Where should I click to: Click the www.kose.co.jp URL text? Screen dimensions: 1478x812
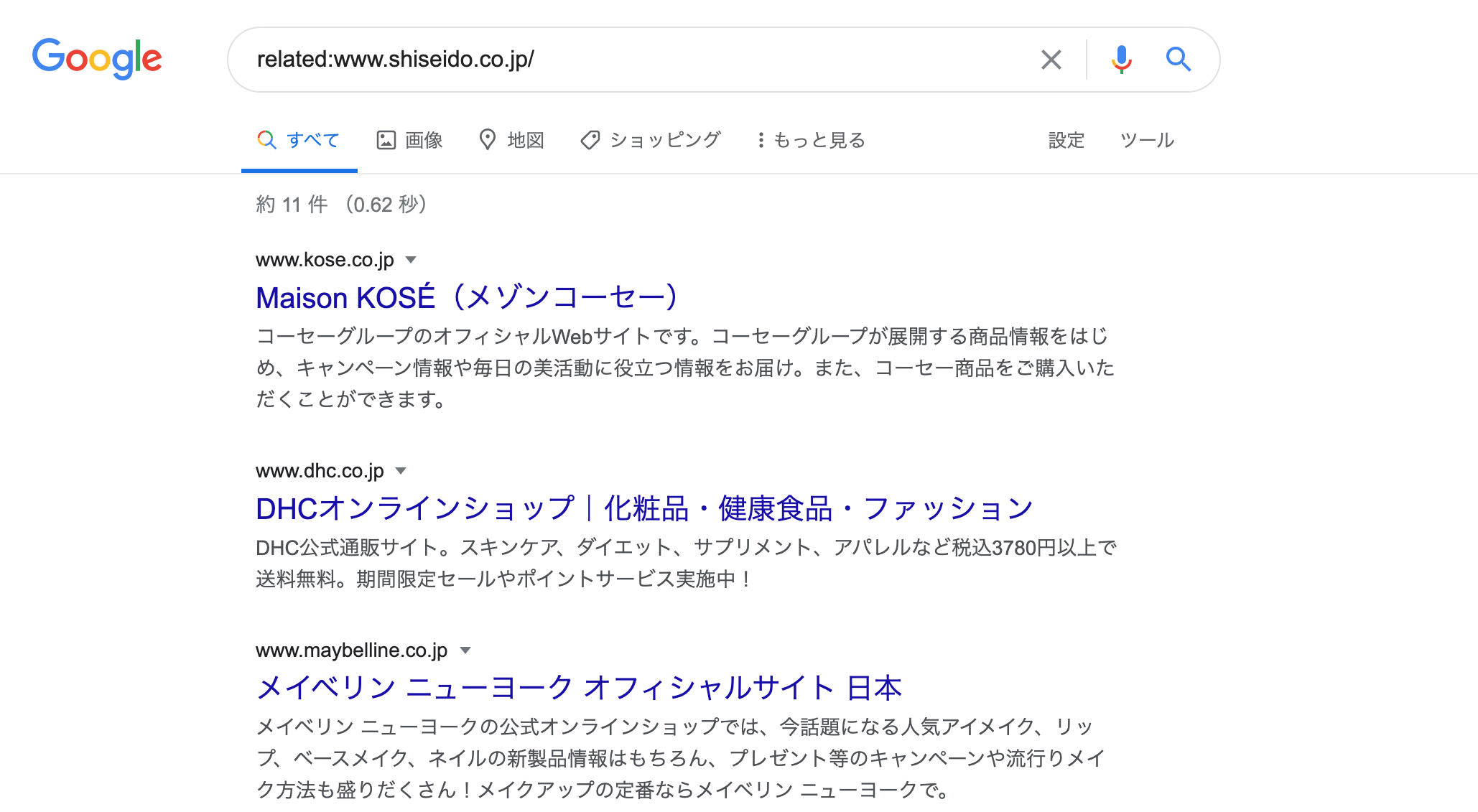coord(325,260)
